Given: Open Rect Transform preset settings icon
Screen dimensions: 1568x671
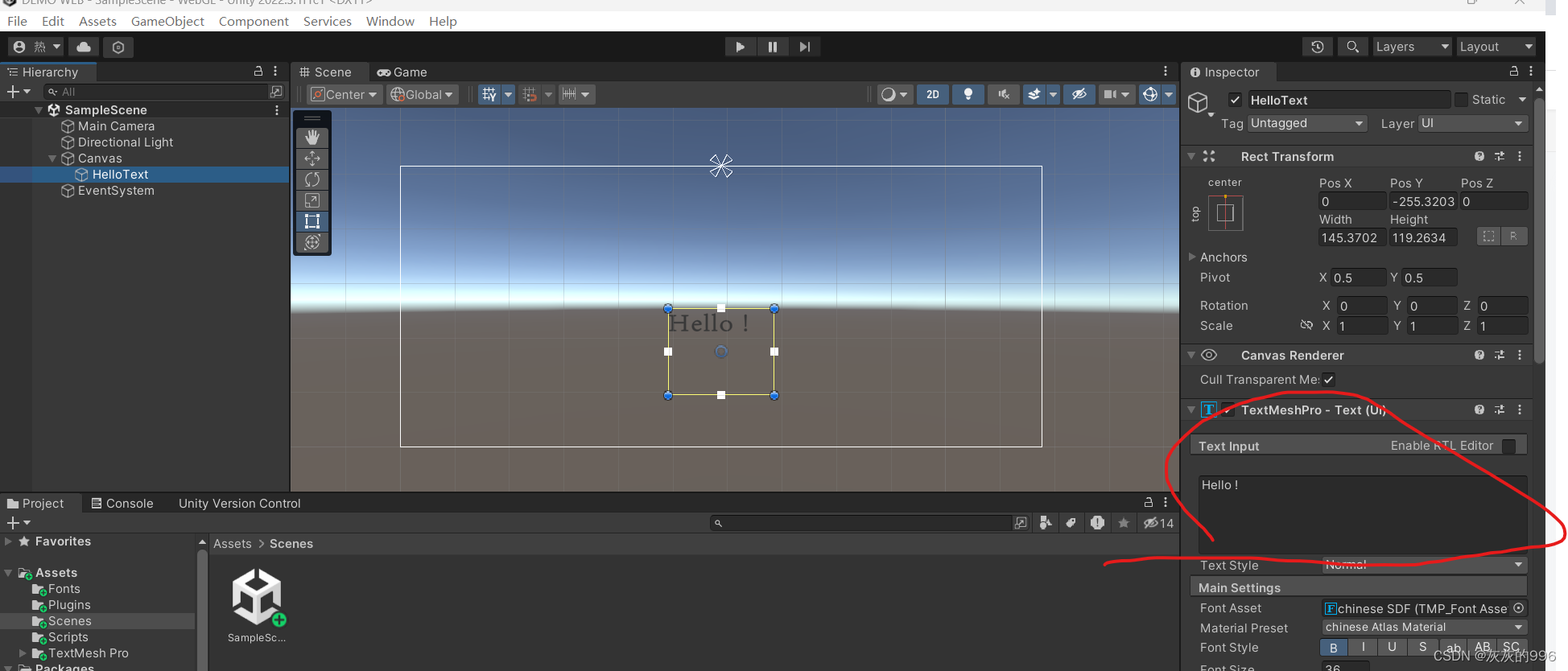Looking at the screenshot, I should (x=1500, y=156).
